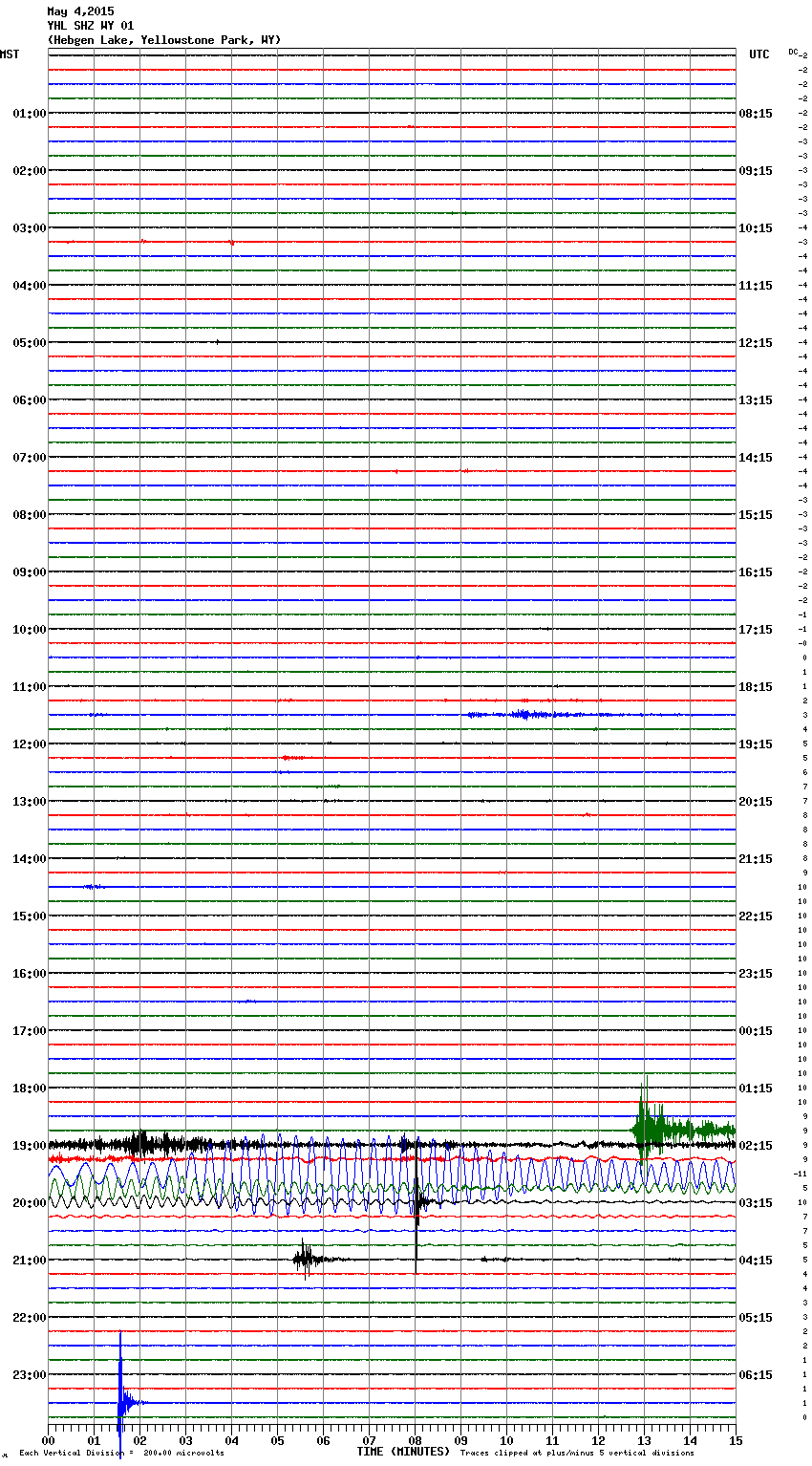Click minute 15 on the time axis
This screenshot has width=812, height=1466.
coord(736,1440)
